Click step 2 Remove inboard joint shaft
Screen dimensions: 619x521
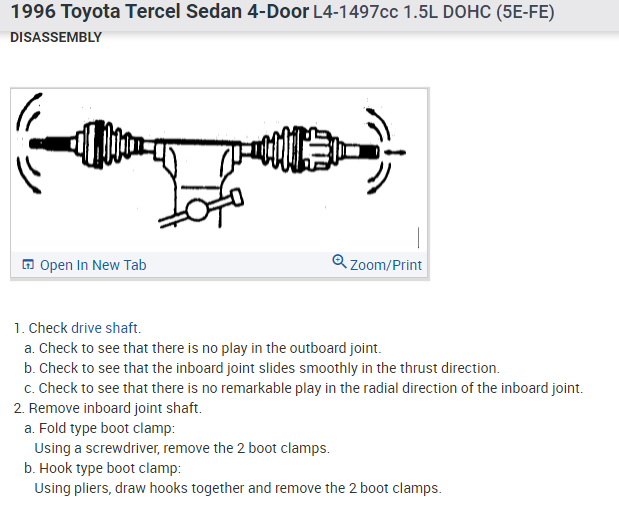pyautogui.click(x=108, y=408)
